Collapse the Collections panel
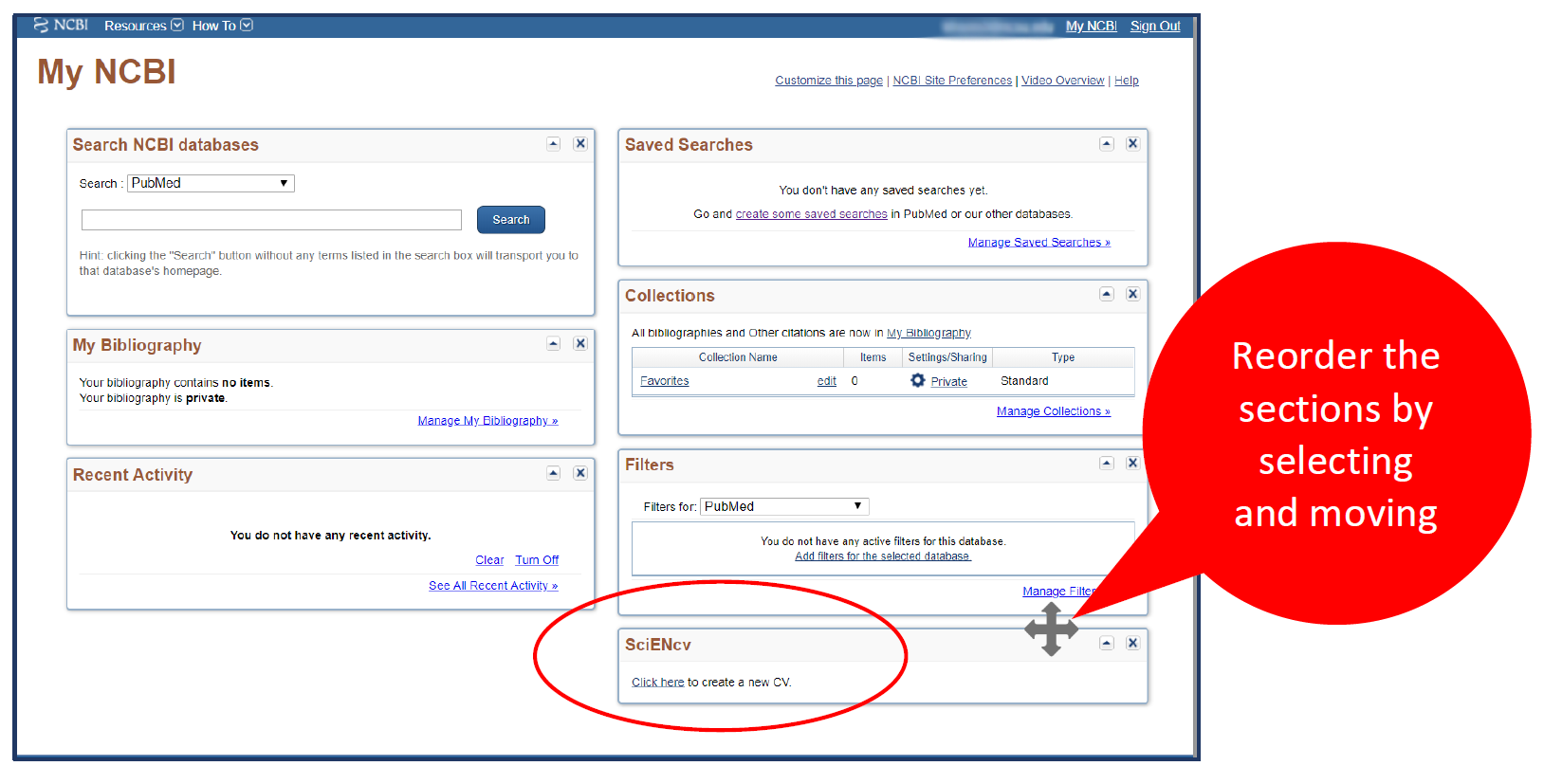The height and width of the screenshot is (784, 1544). 1107,294
